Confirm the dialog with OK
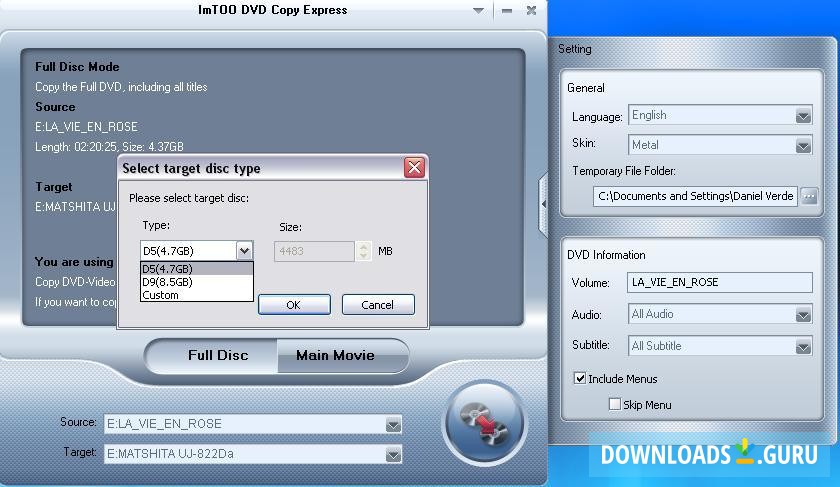 click(x=294, y=305)
